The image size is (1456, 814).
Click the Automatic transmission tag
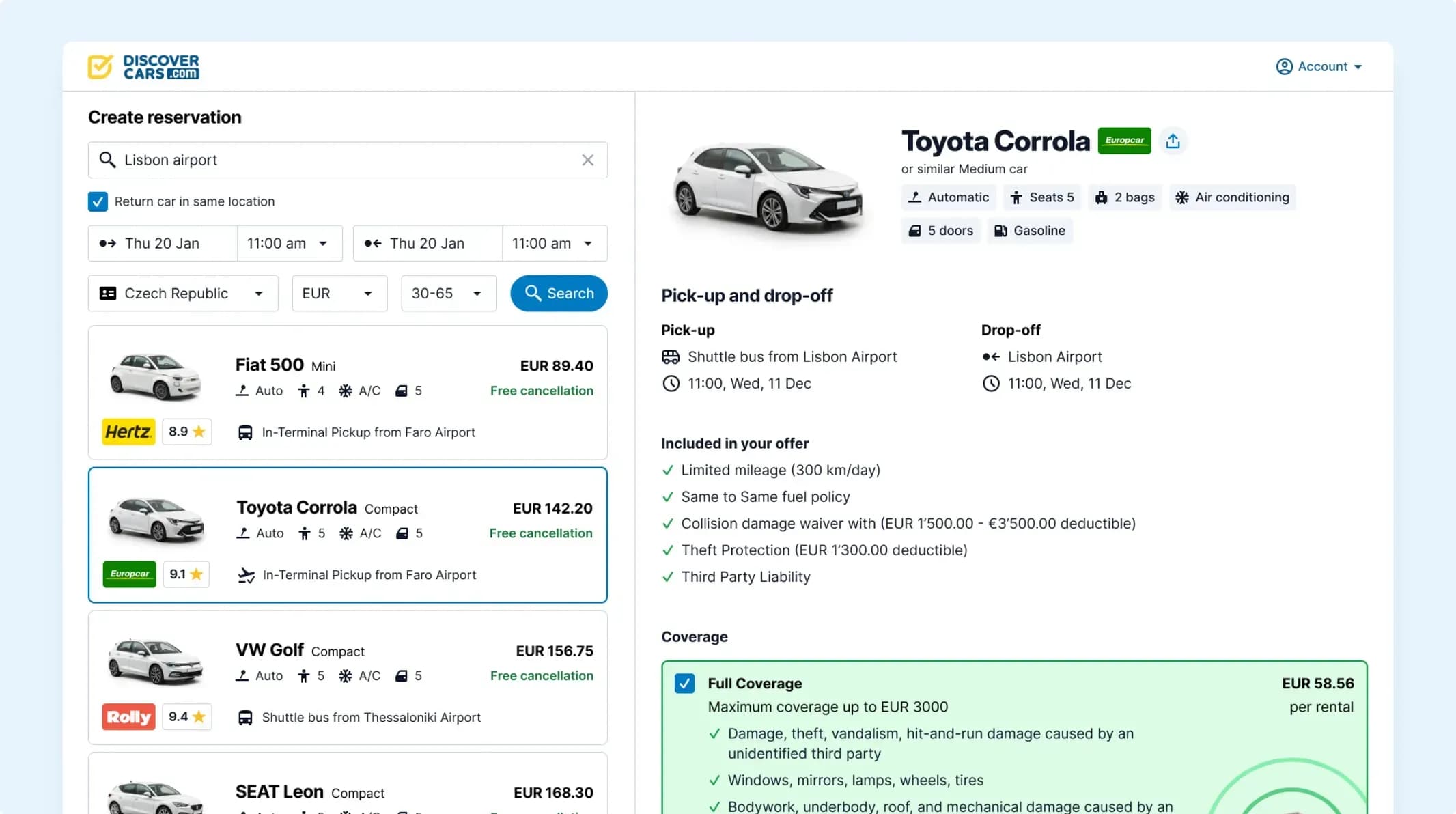click(x=949, y=197)
